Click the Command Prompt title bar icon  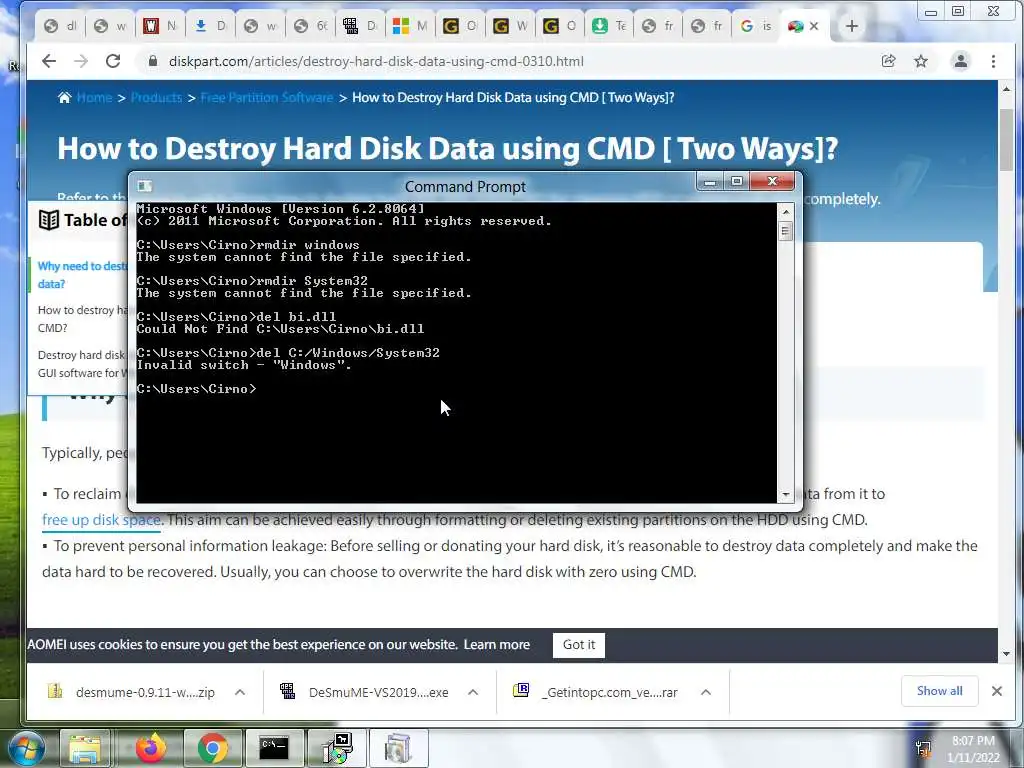[x=144, y=186]
